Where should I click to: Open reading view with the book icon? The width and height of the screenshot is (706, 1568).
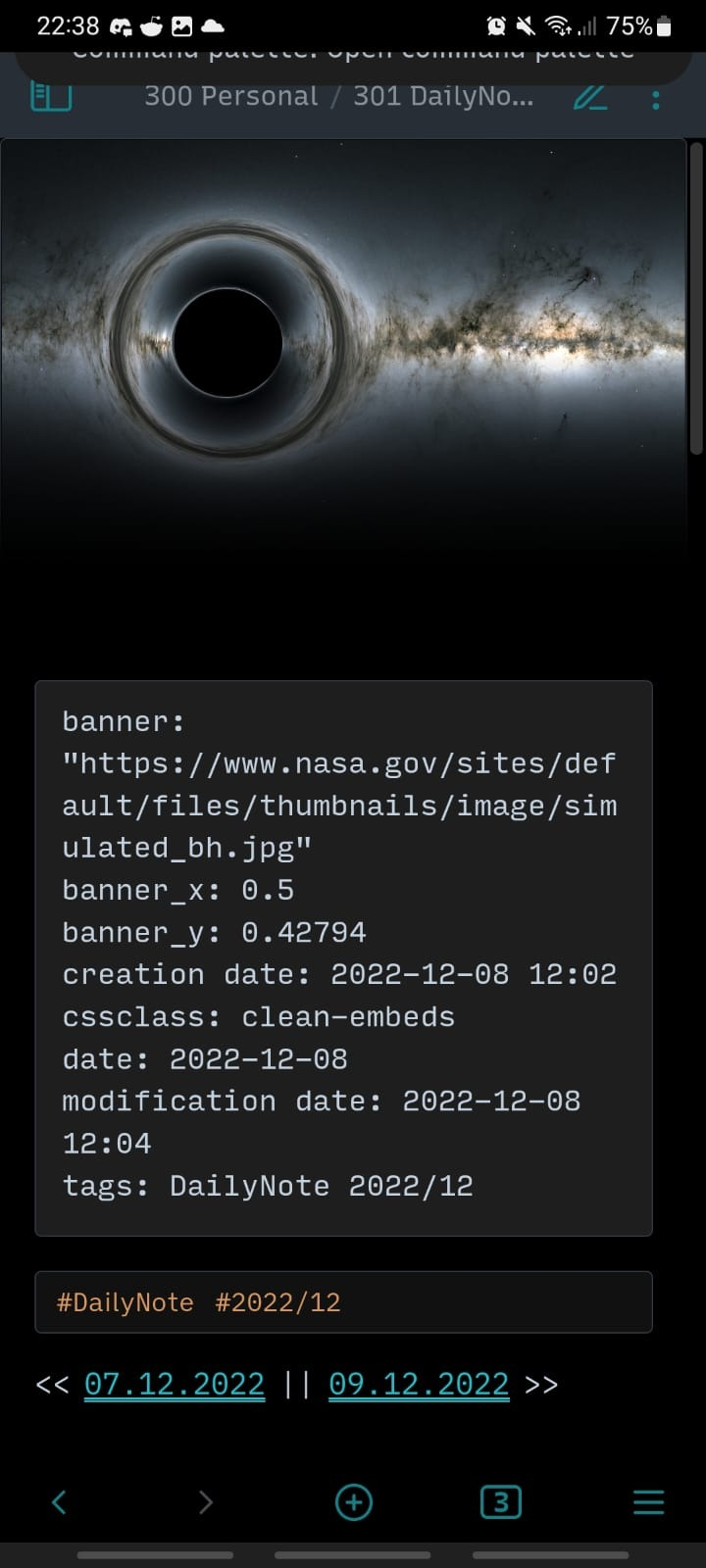(x=51, y=95)
